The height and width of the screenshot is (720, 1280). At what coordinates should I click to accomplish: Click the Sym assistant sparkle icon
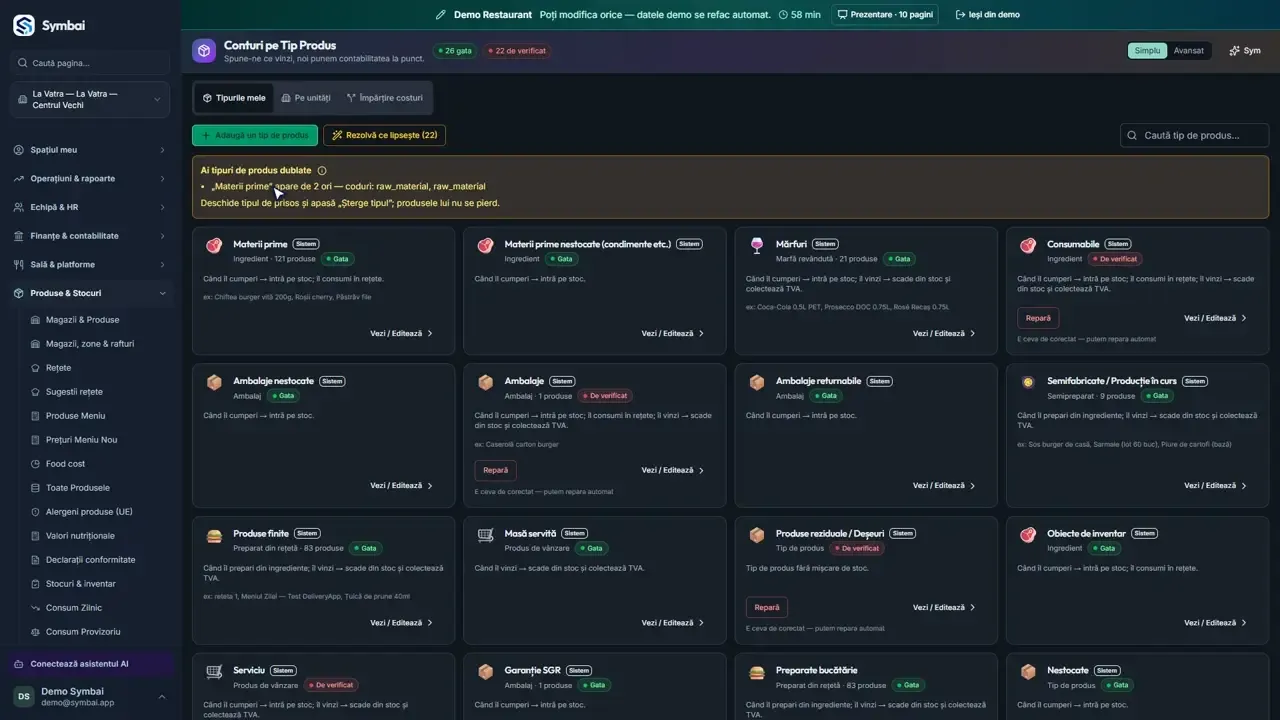(x=1234, y=51)
